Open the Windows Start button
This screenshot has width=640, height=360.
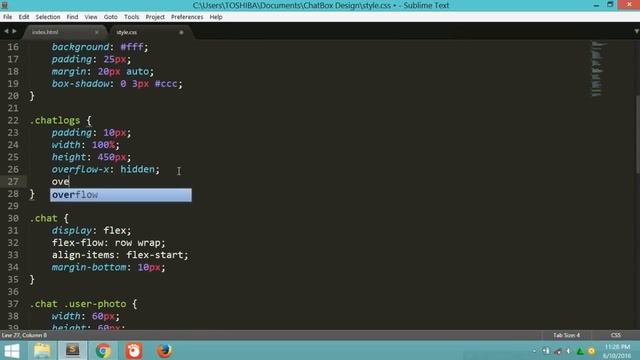12,351
